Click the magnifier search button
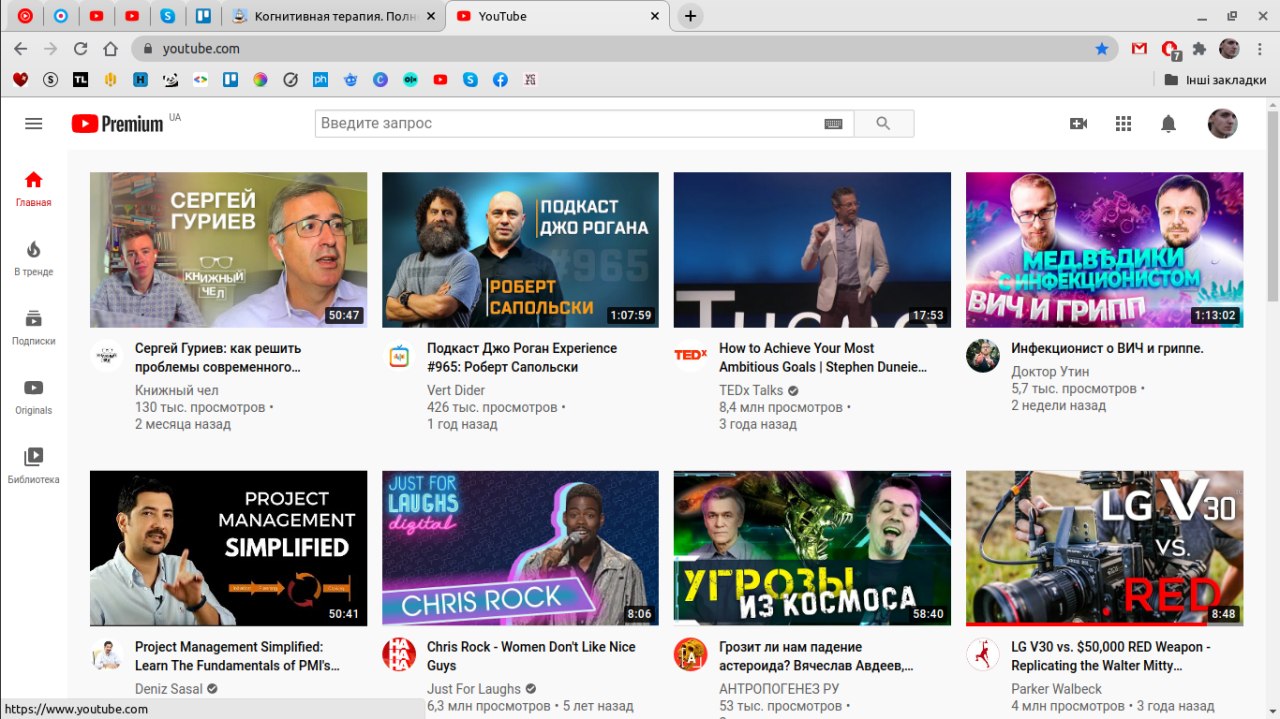The image size is (1280, 719). pos(883,123)
